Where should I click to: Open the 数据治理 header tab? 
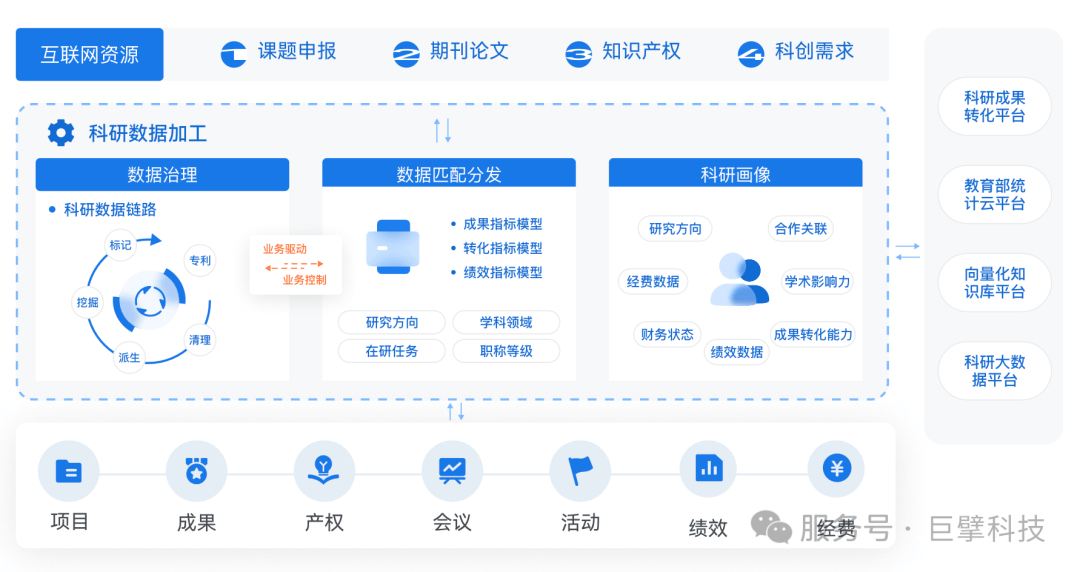coord(163,174)
